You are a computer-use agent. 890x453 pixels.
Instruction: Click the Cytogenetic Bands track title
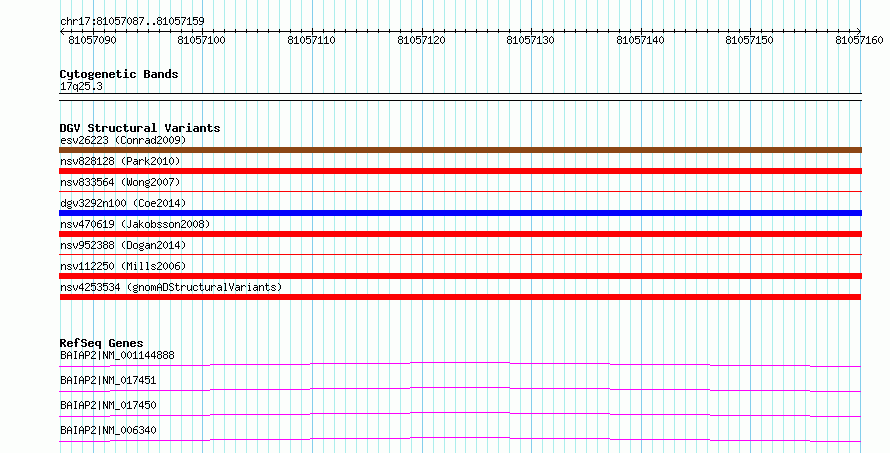[119, 74]
